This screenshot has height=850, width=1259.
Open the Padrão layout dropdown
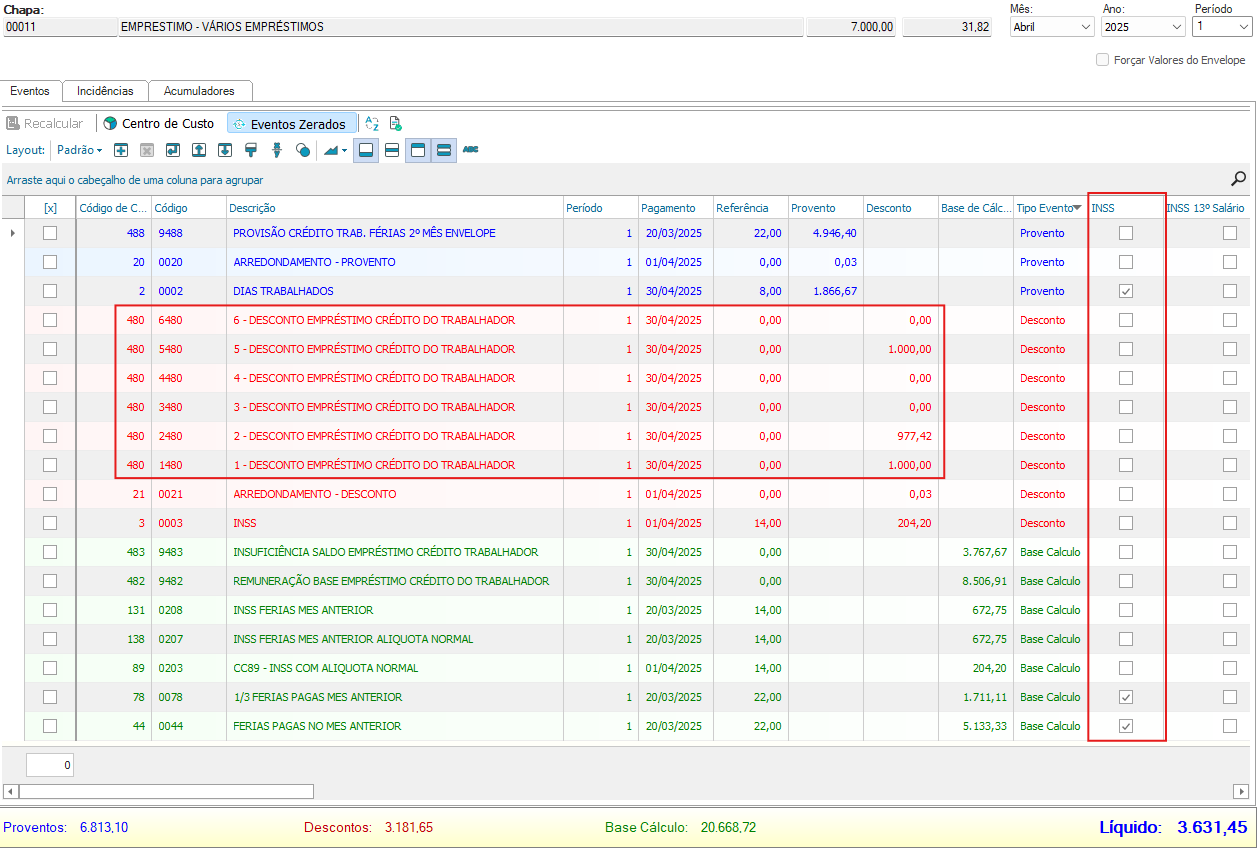[79, 150]
